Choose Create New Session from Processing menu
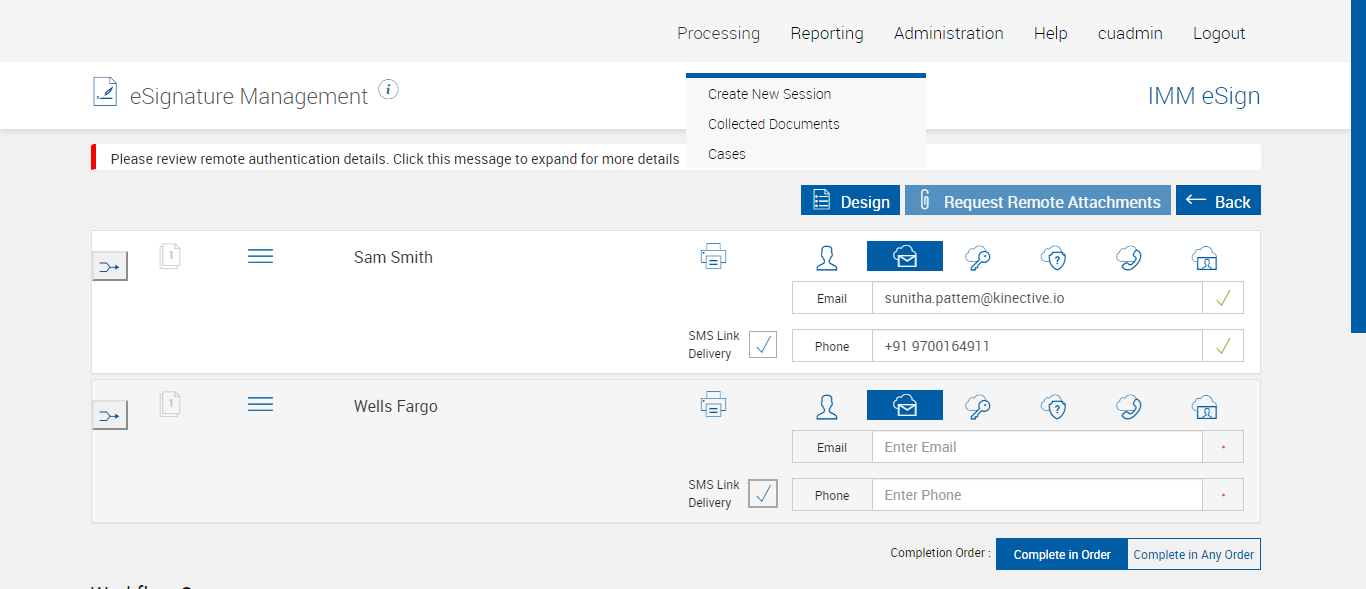 (769, 94)
